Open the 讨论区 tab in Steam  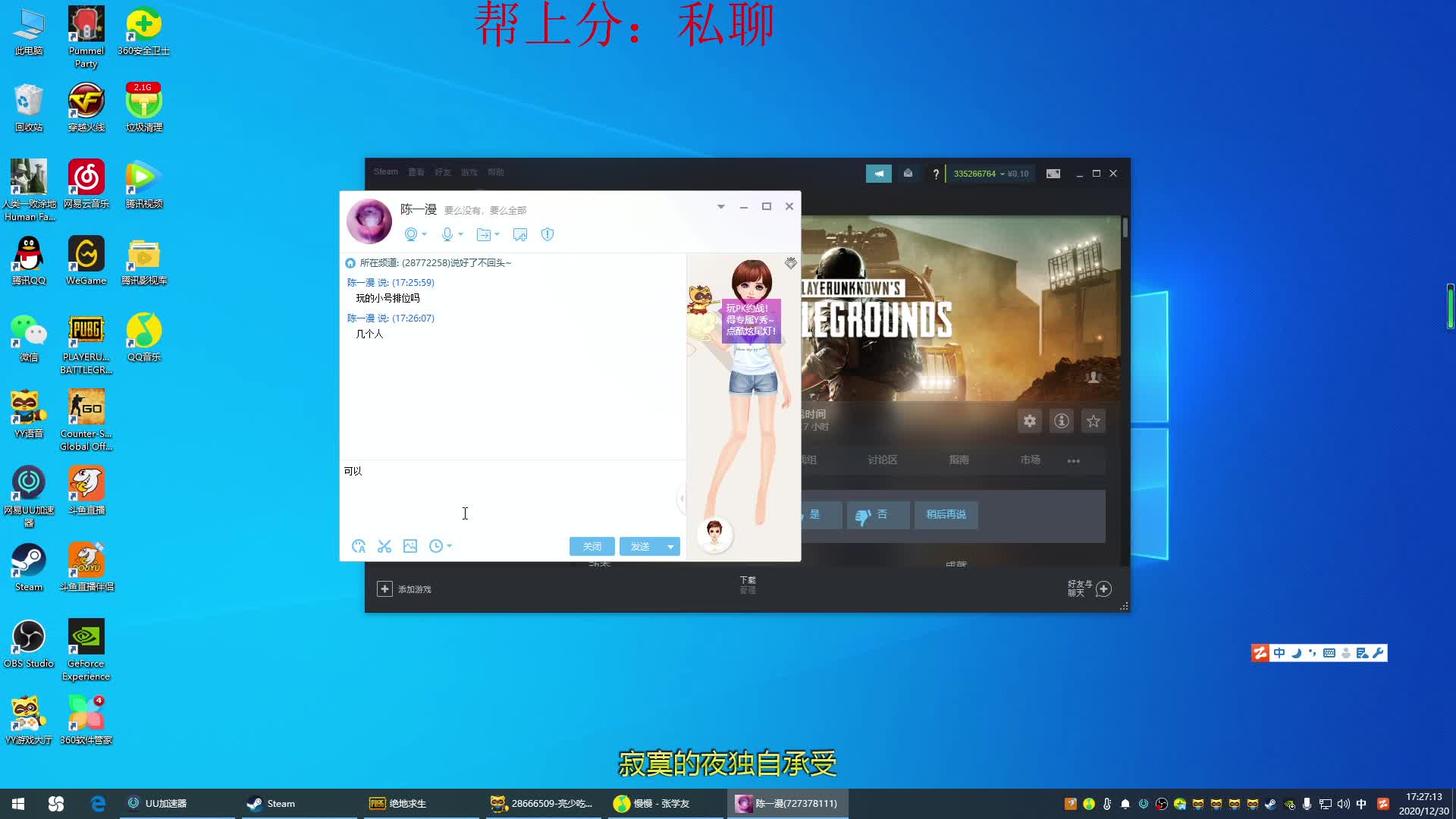[883, 460]
